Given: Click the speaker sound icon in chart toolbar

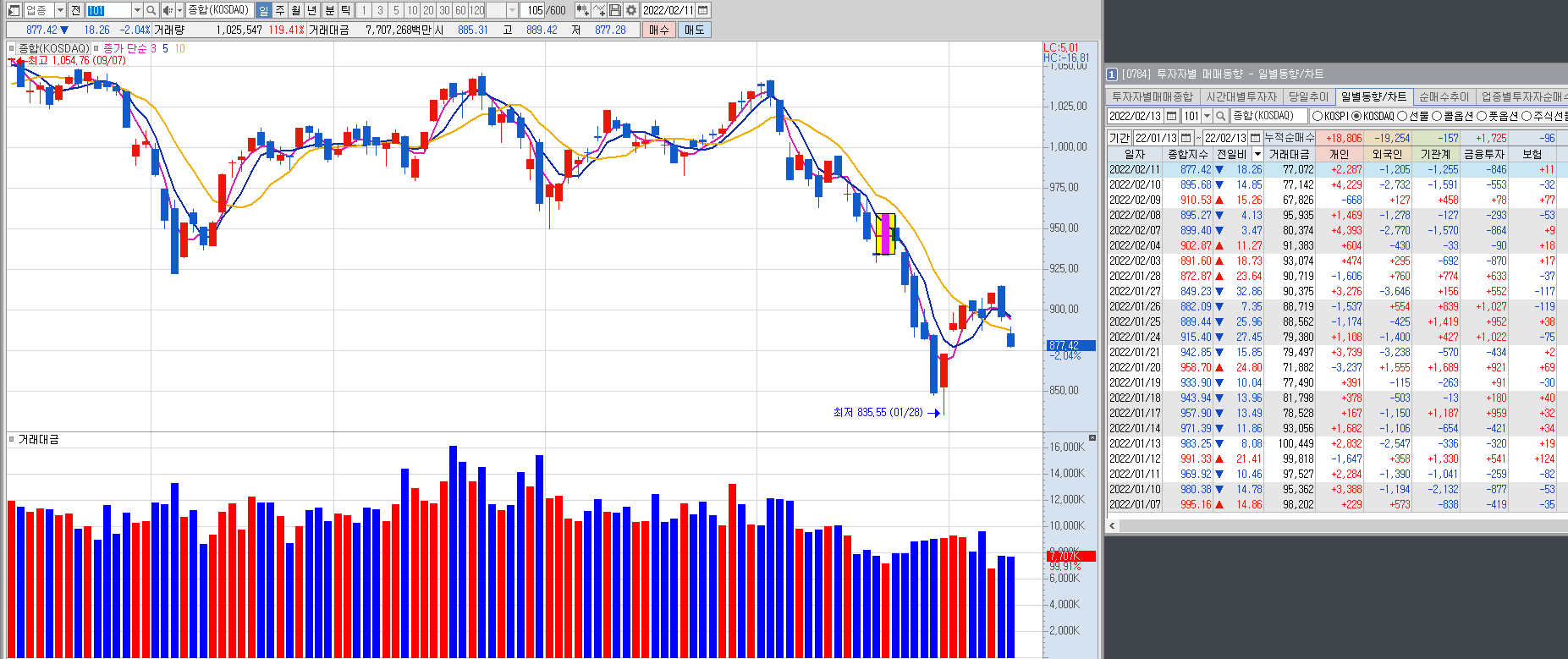Looking at the screenshot, I should (x=168, y=10).
